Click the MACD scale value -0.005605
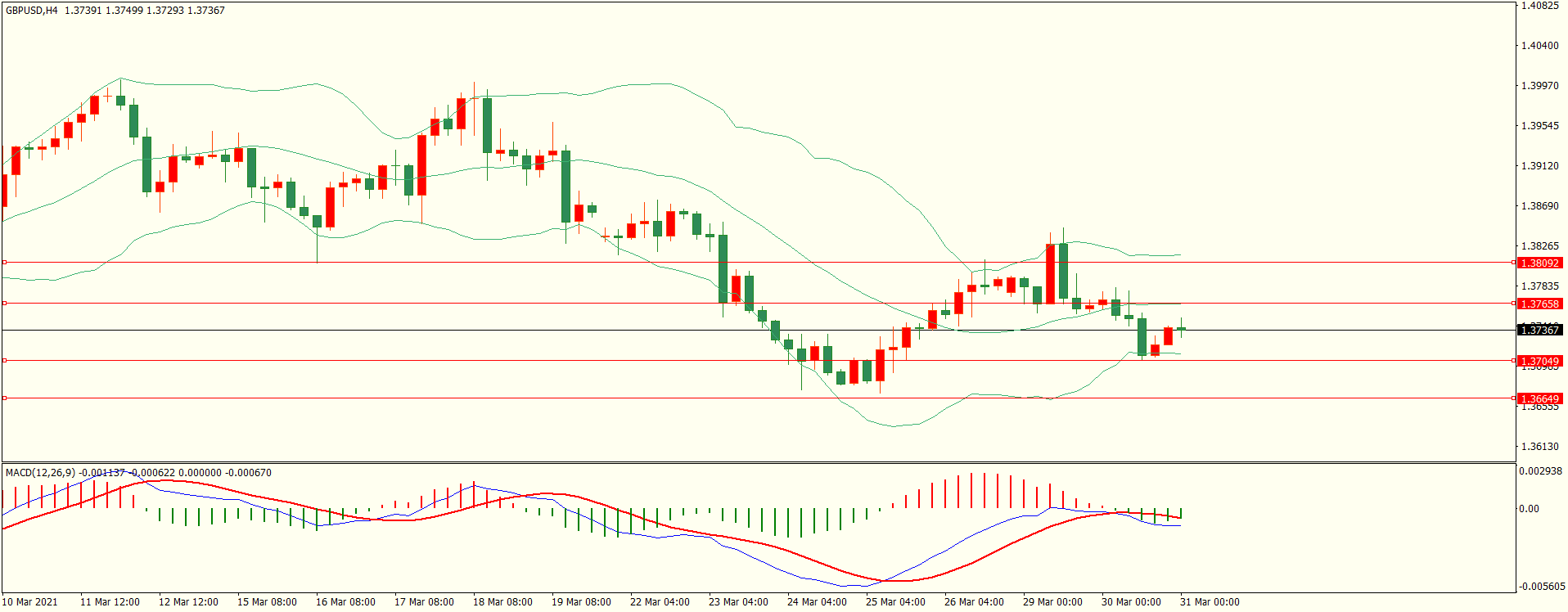The height and width of the screenshot is (612, 1568). 1543,587
